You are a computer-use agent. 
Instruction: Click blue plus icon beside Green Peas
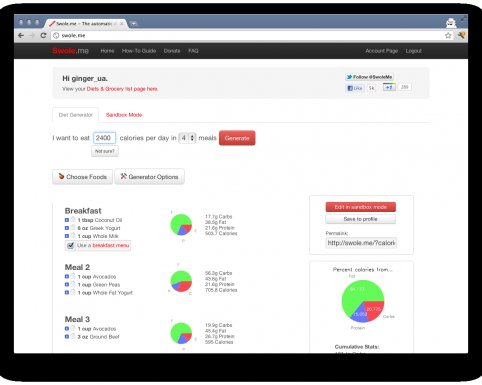[67, 284]
